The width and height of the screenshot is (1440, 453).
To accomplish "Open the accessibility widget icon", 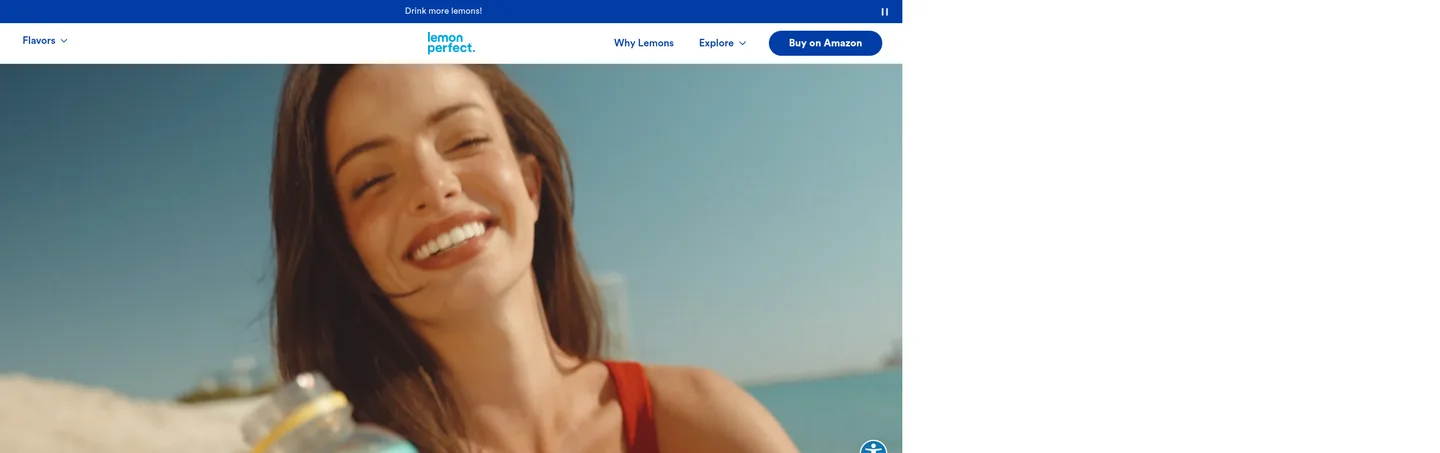I will 873,447.
